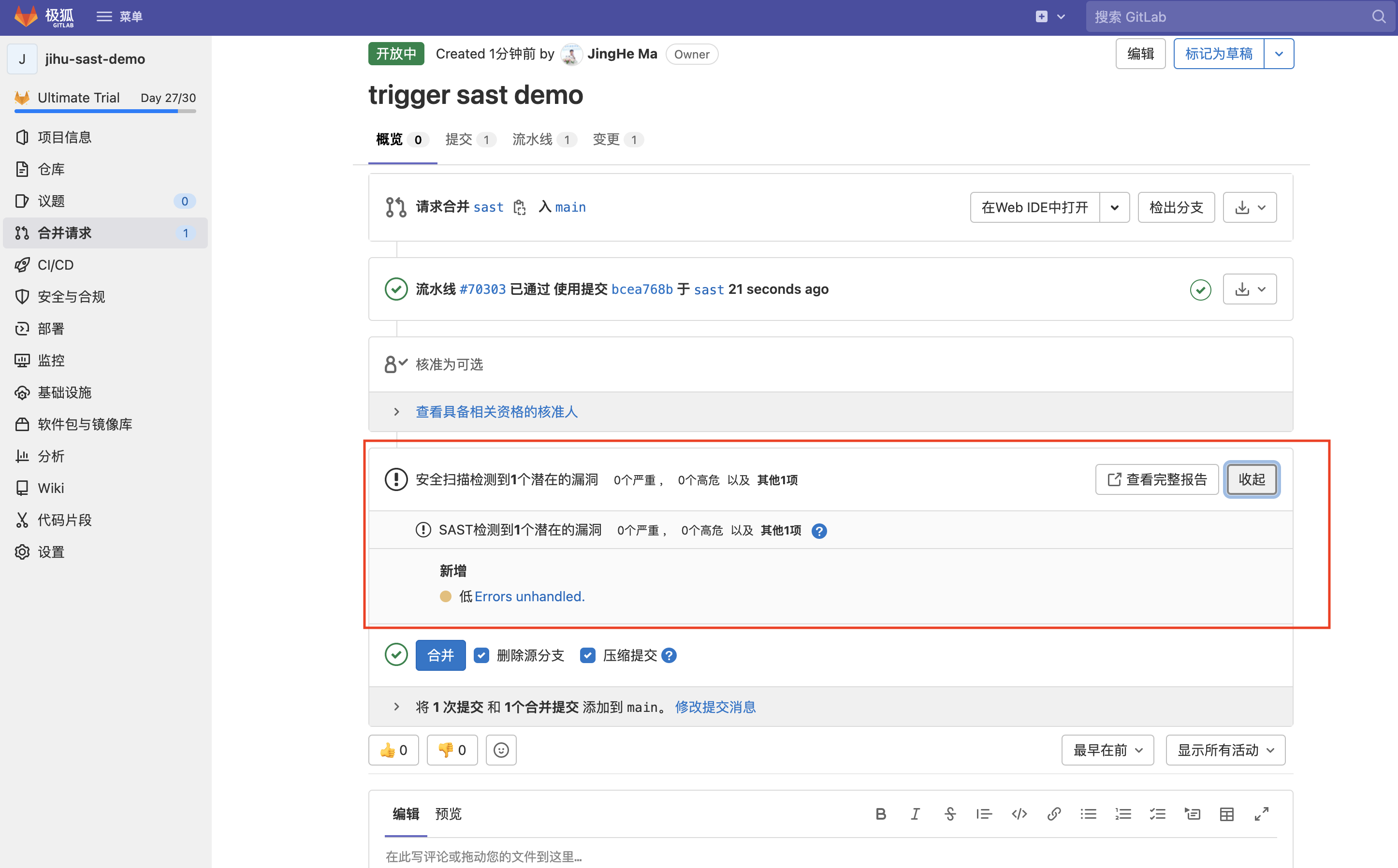1398x868 pixels.
Task: Click the strikethrough formatting icon
Action: pyautogui.click(x=950, y=813)
